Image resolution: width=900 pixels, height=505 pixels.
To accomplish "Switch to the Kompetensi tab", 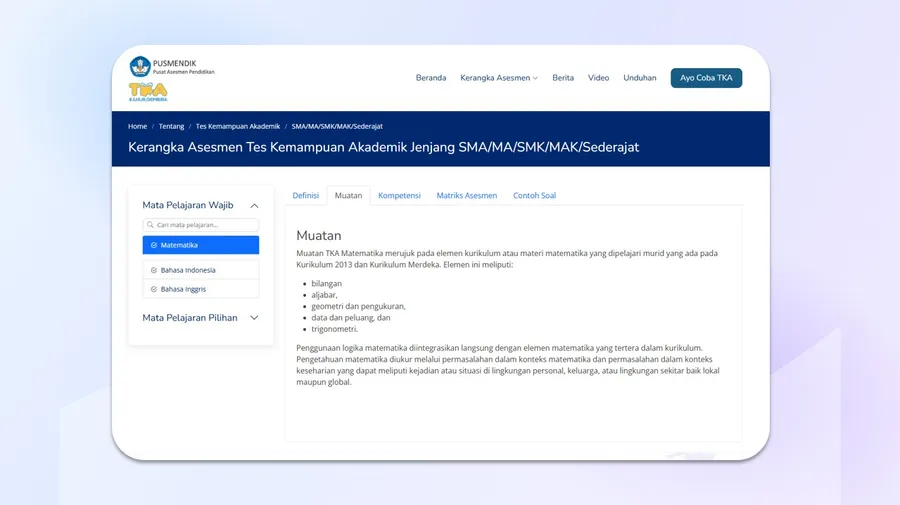I will click(399, 196).
